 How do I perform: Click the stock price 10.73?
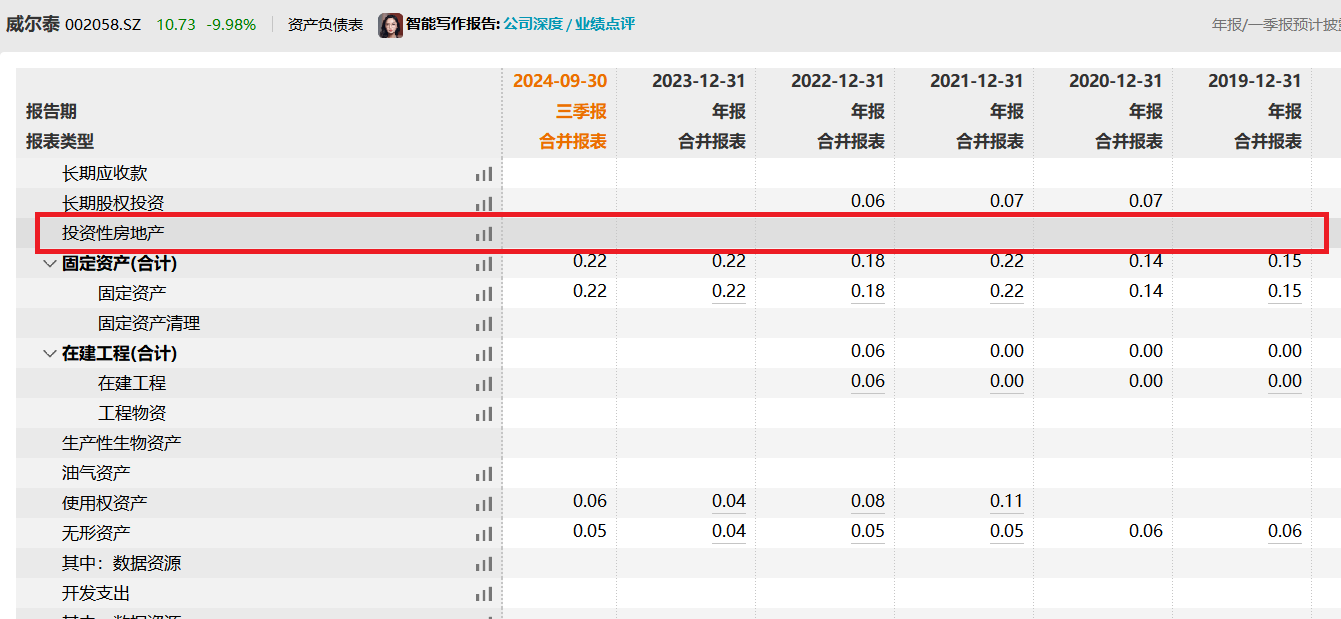click(176, 24)
